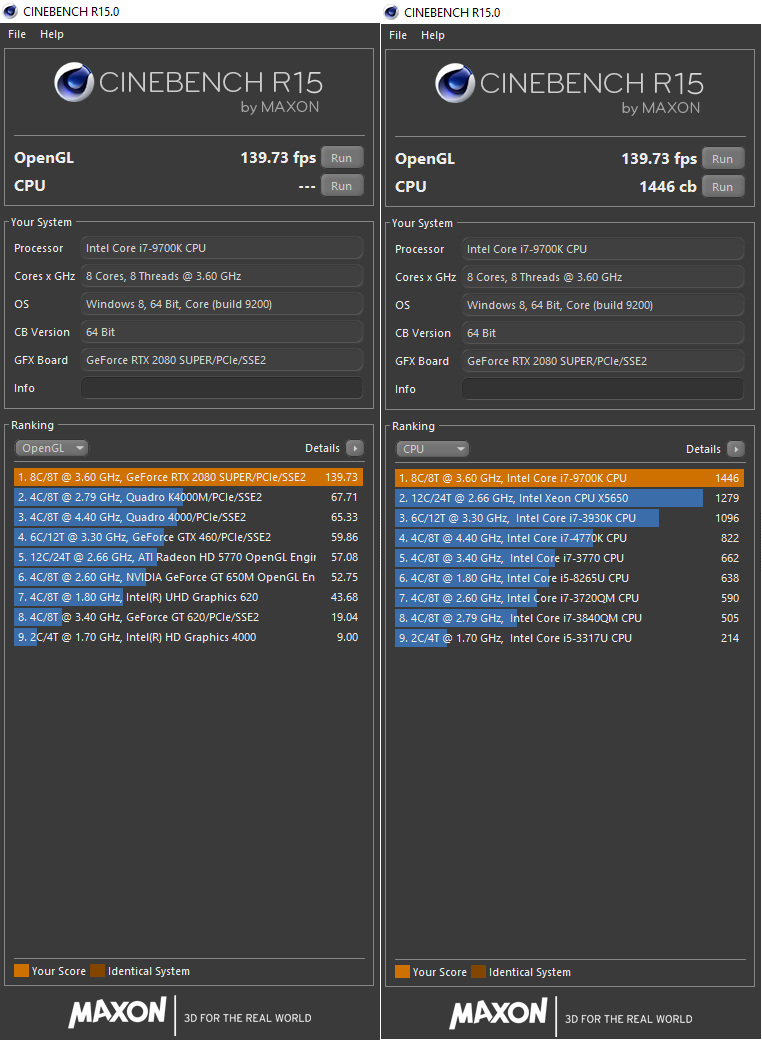Select GeForce GTX 460 ranking row
The width and height of the screenshot is (762, 1040).
pyautogui.click(x=188, y=537)
